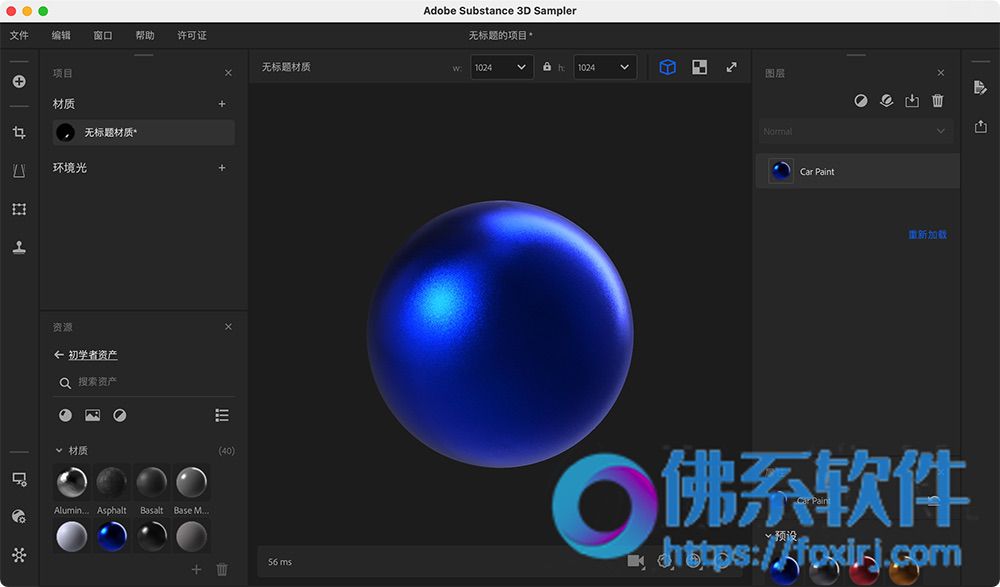This screenshot has width=1000, height=587.
Task: Click the (40) material count text
Action: coord(226,450)
